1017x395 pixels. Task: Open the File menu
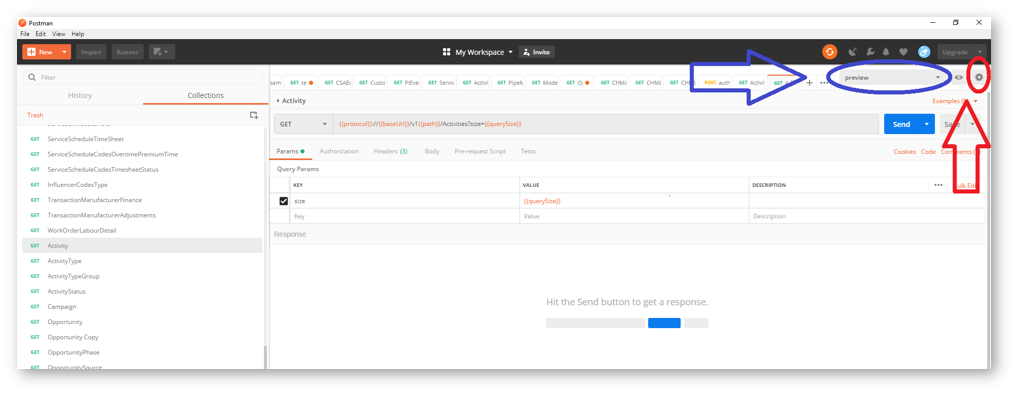point(25,34)
